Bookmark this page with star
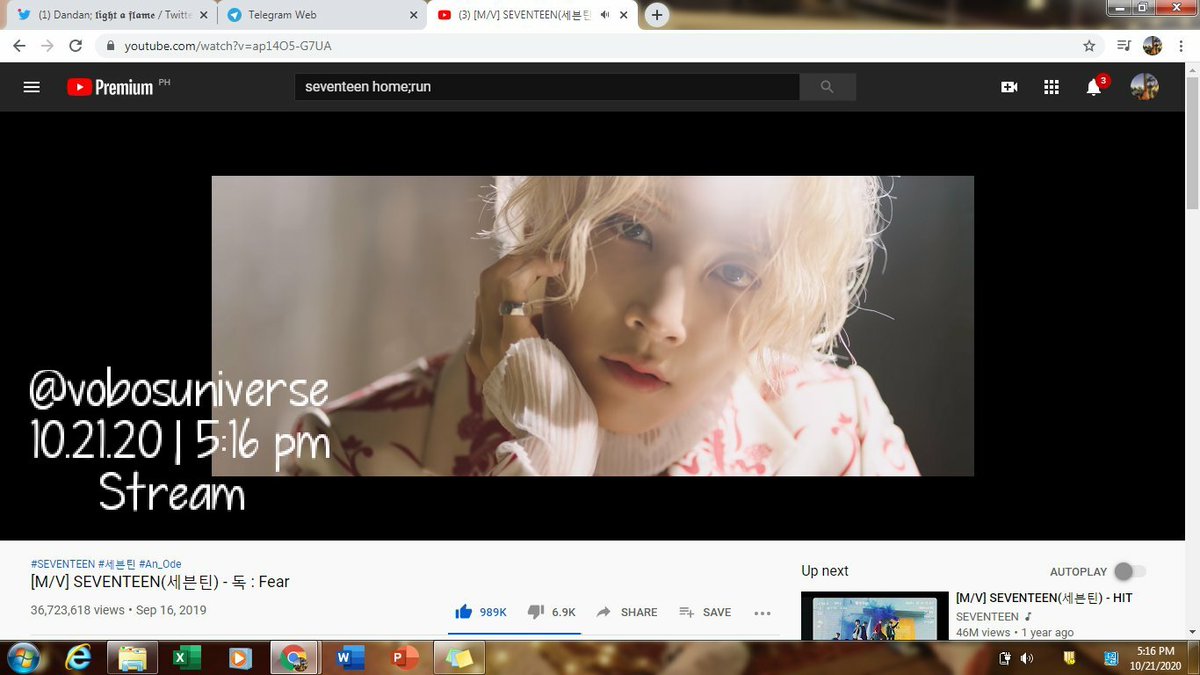Image resolution: width=1200 pixels, height=675 pixels. [x=1089, y=46]
